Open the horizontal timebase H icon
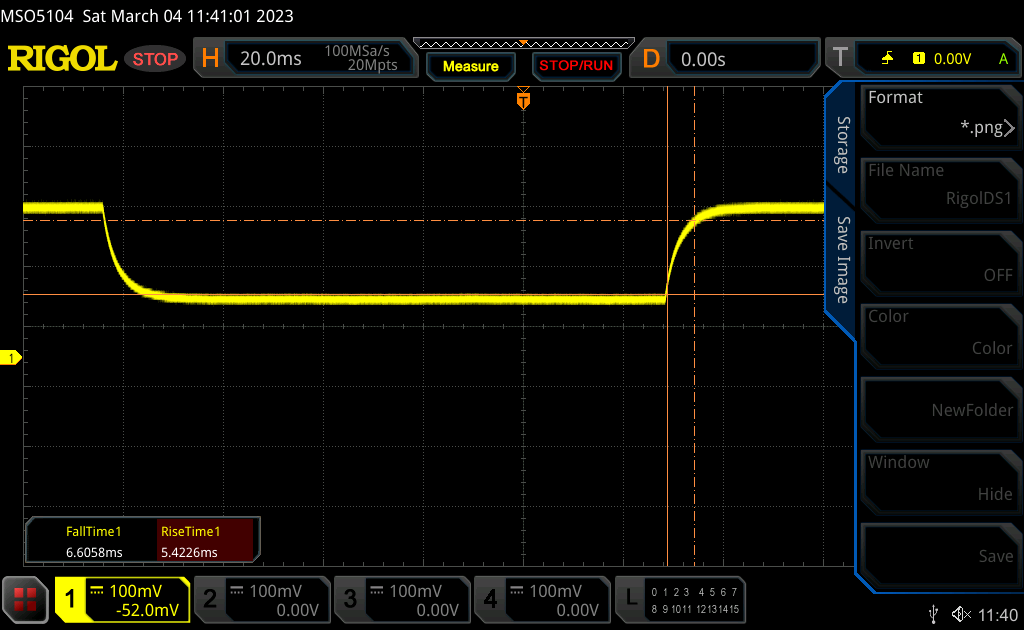The width and height of the screenshot is (1024, 630). click(x=210, y=59)
